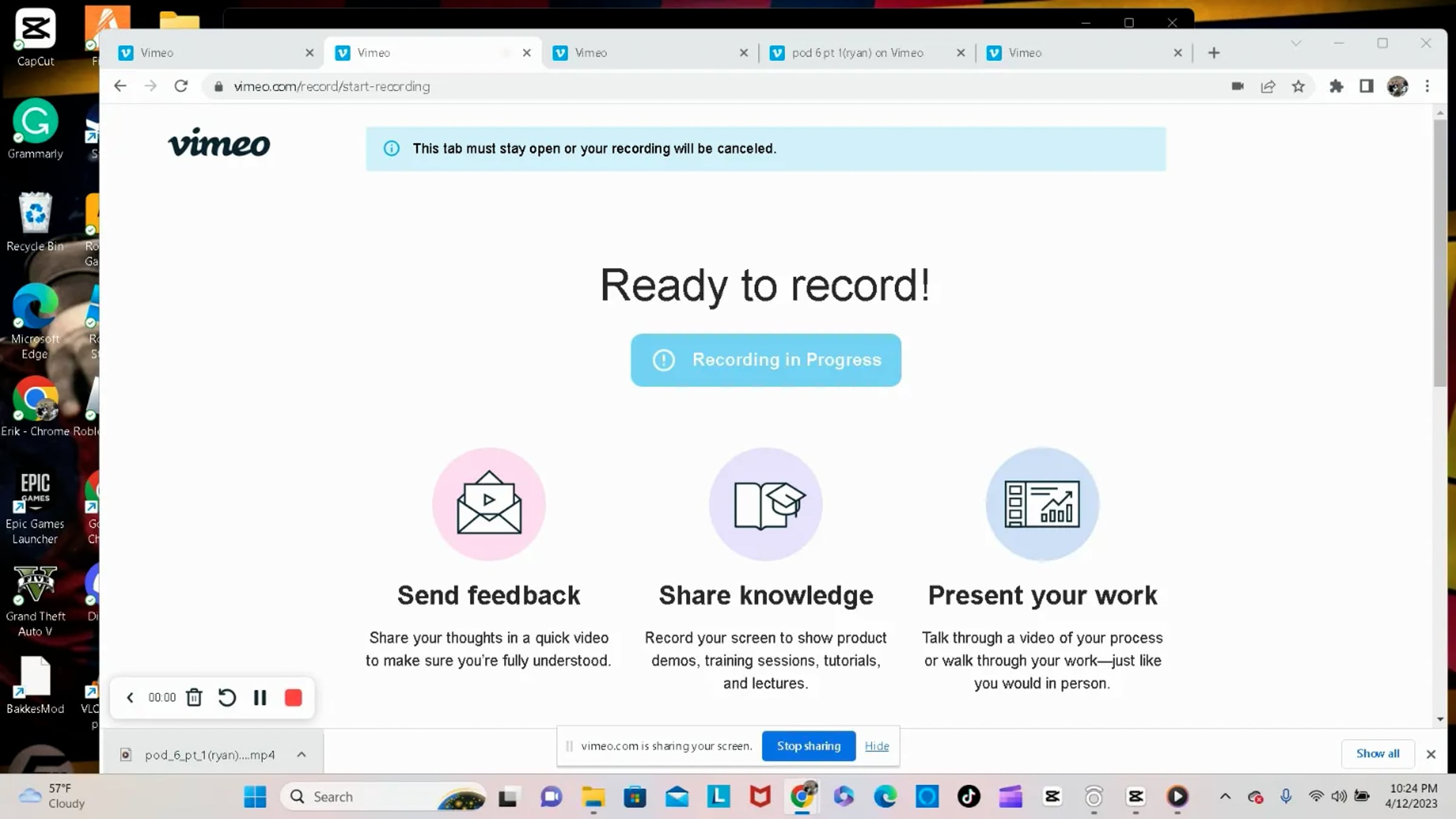Open a new browser tab
Screen dimensions: 1456x819
[x=1214, y=53]
